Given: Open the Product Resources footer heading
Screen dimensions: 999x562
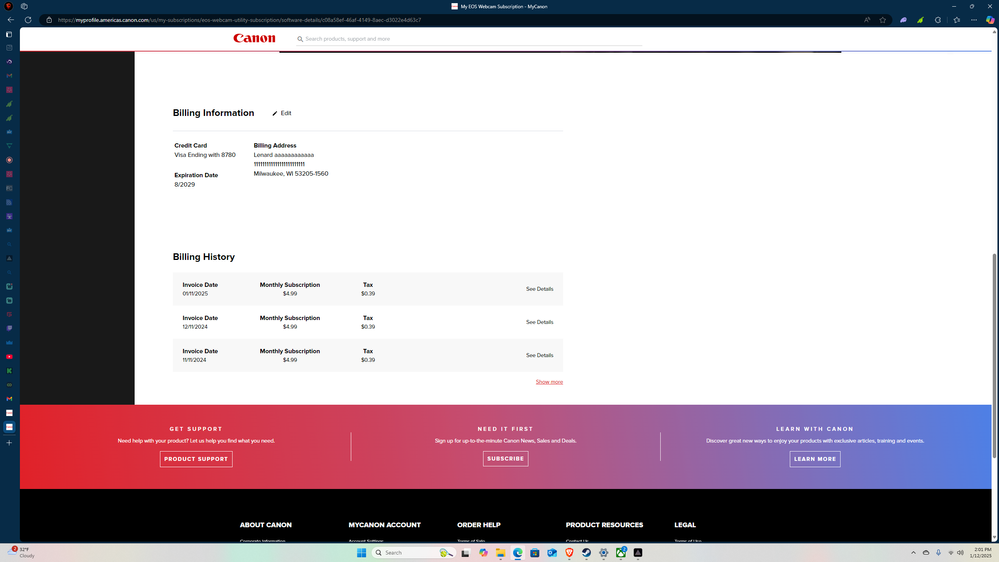Looking at the screenshot, I should (604, 525).
